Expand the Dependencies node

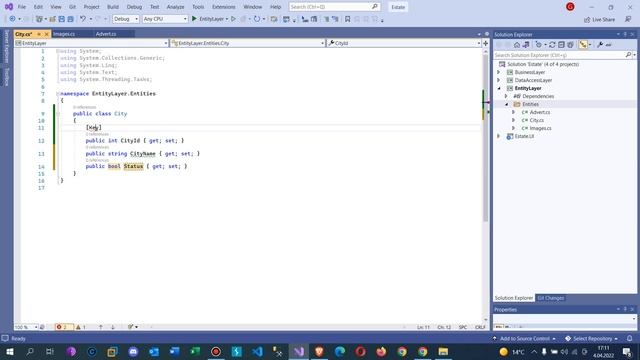tap(506, 96)
